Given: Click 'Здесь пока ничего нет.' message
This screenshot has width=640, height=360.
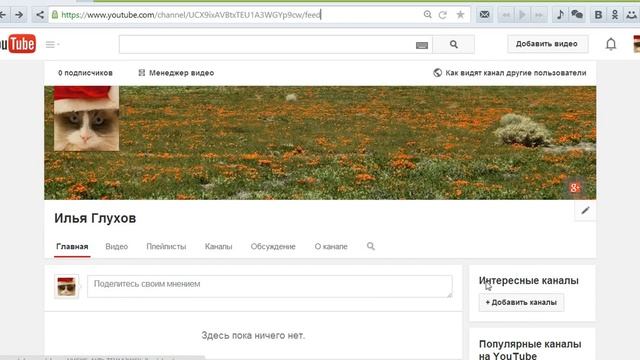Looking at the screenshot, I should 253,336.
